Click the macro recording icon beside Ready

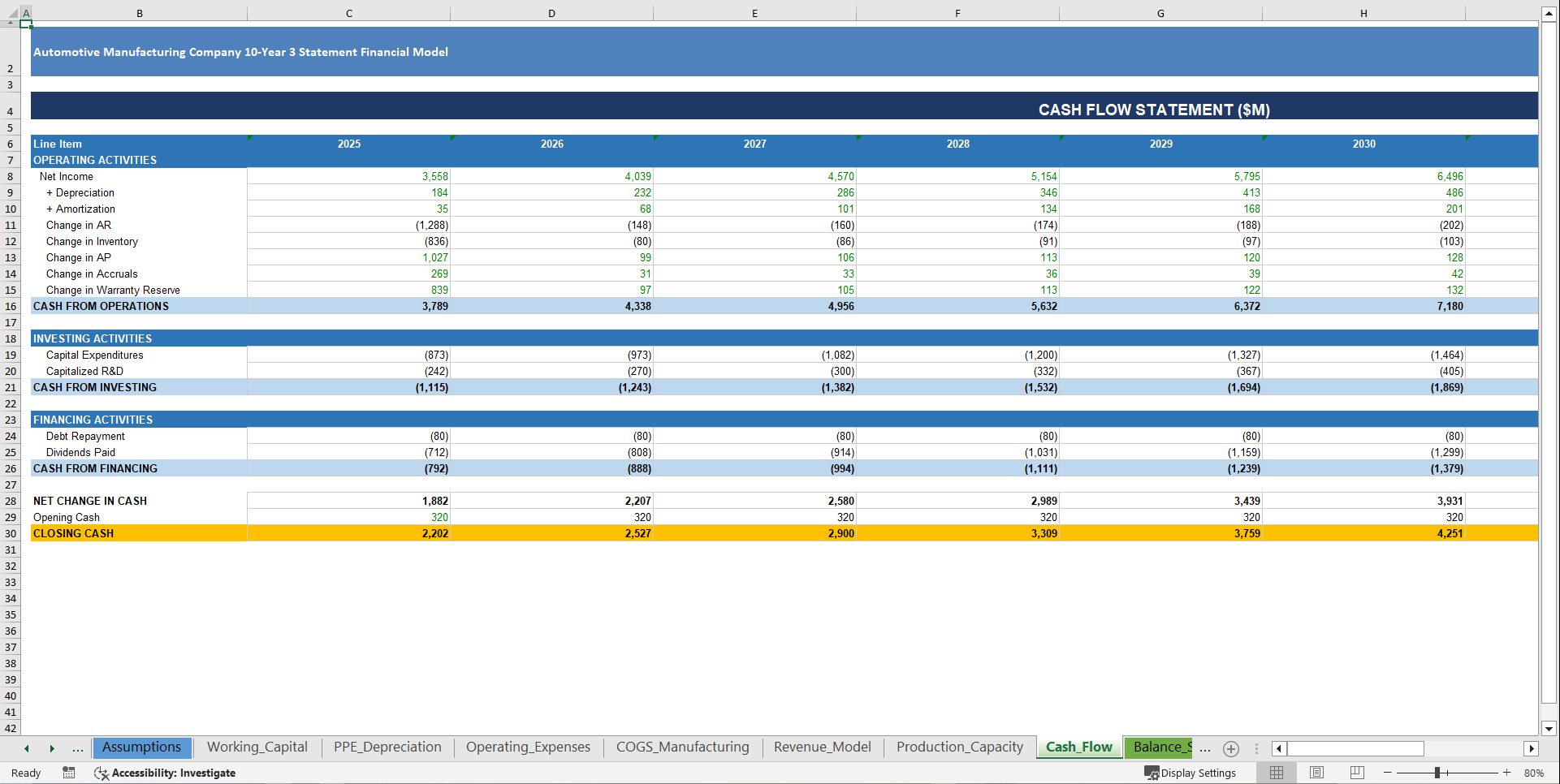[69, 773]
